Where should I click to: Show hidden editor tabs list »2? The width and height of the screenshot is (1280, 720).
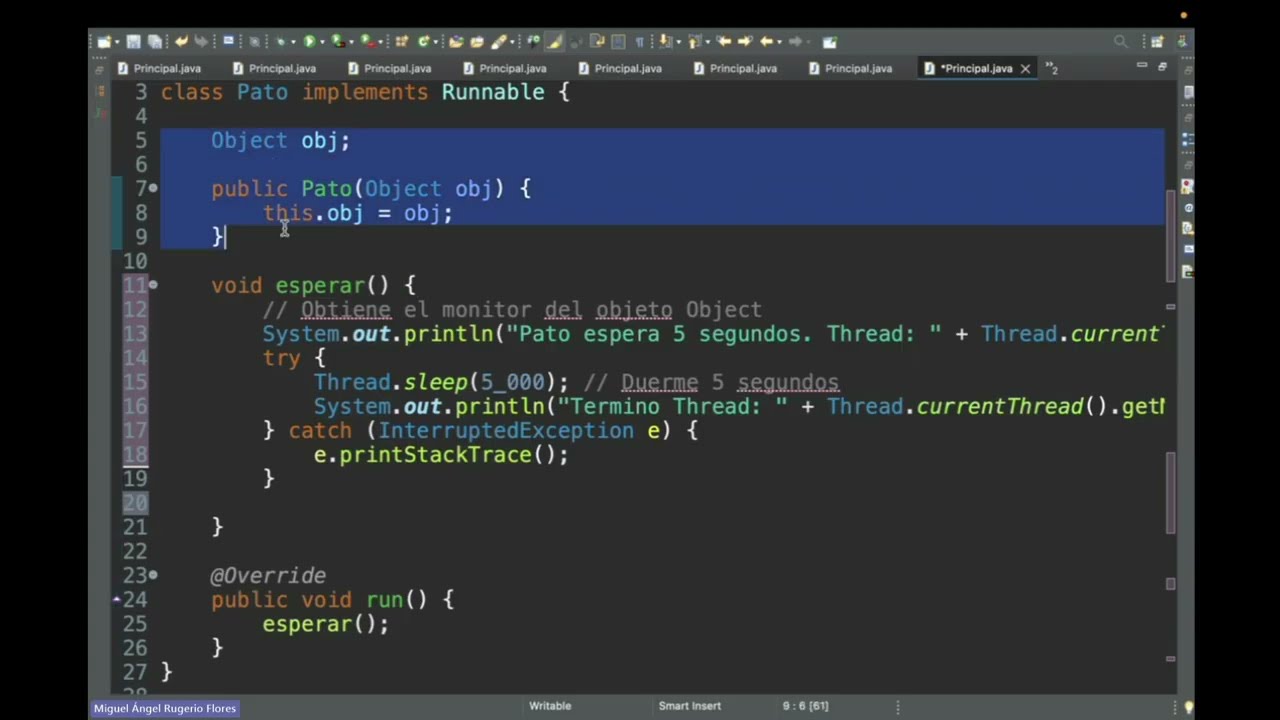(1052, 68)
